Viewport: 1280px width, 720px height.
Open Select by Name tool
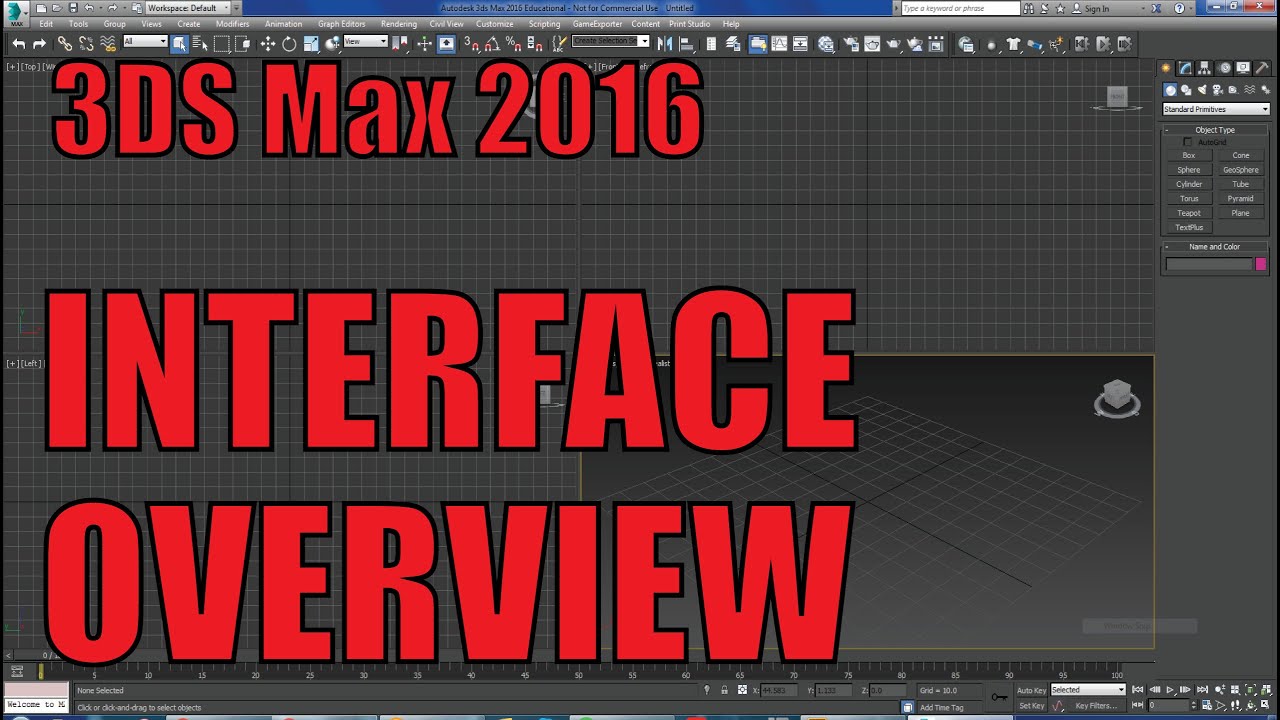point(200,43)
